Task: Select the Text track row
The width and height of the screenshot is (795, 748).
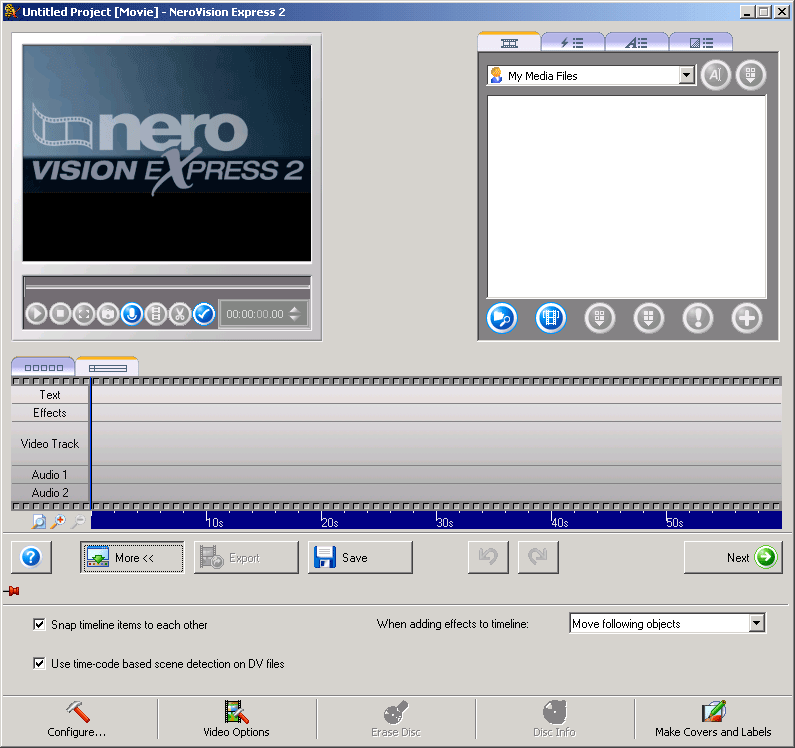Action: (396, 395)
